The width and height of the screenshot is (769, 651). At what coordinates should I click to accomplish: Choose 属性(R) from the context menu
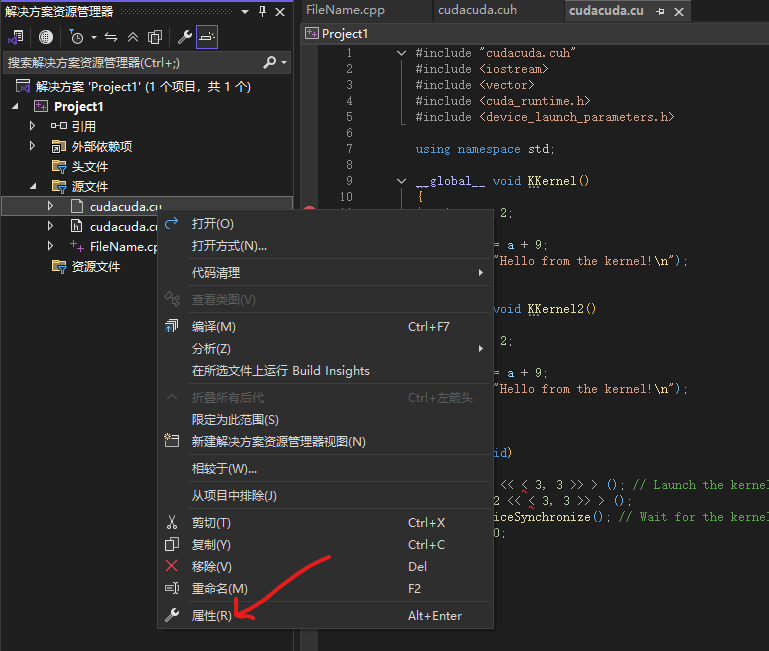pyautogui.click(x=211, y=616)
